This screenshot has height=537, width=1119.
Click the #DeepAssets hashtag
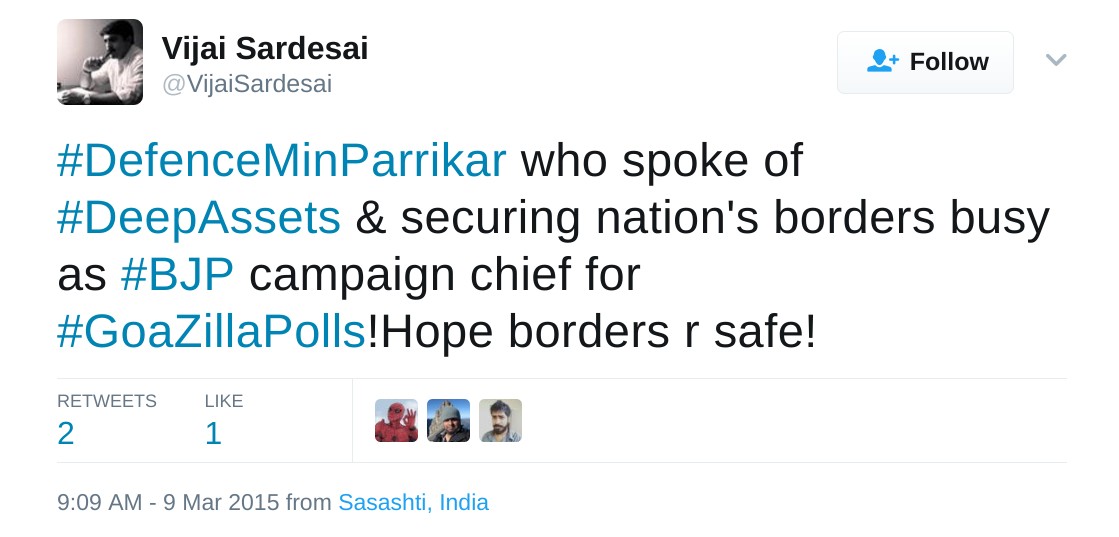tap(199, 219)
